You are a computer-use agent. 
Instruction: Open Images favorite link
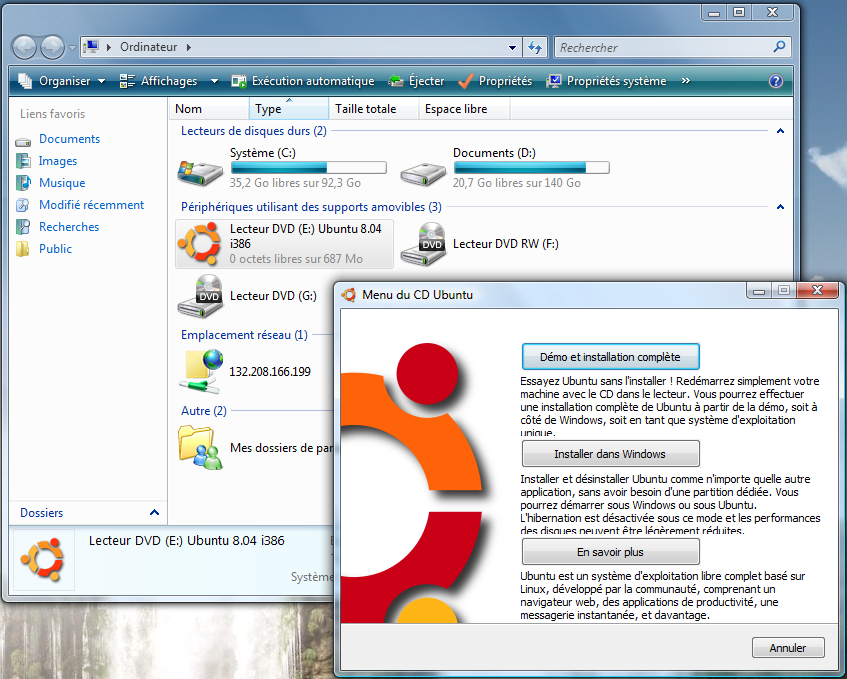pyautogui.click(x=58, y=161)
